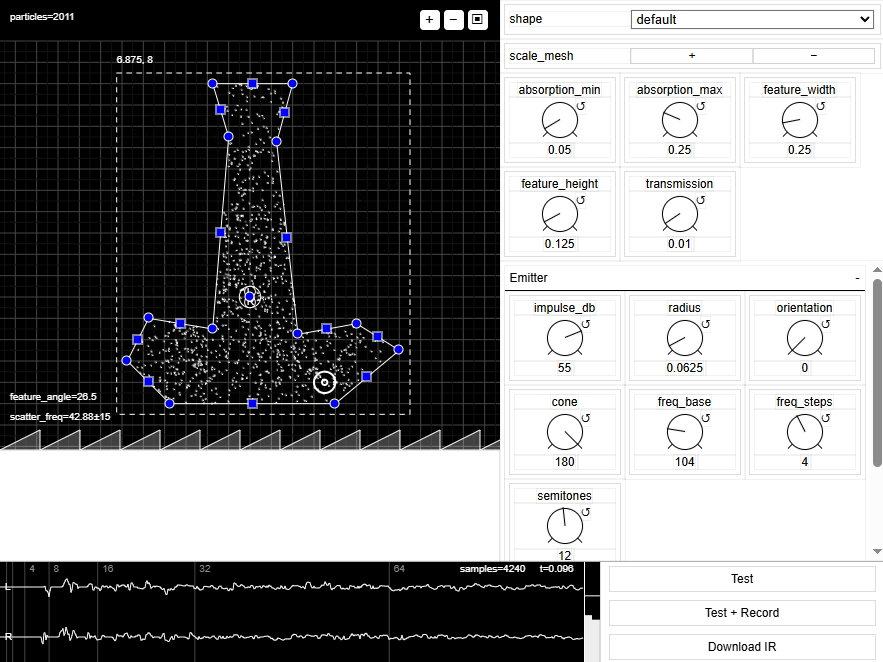883x662 pixels.
Task: Click the fit-to-view square icon
Action: (477, 19)
